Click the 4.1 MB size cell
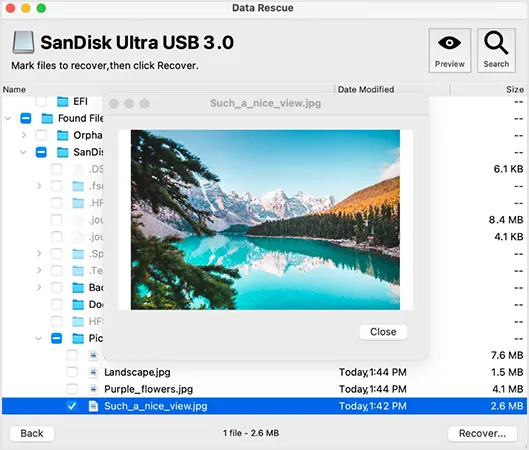The image size is (529, 450). point(507,389)
